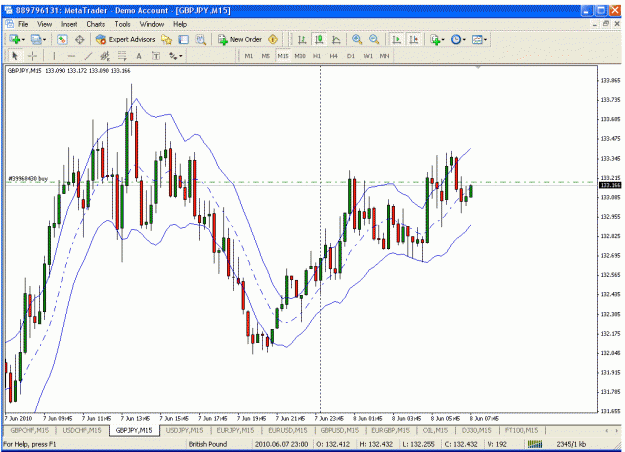This screenshot has height=452, width=625.
Task: Show the Terminal window icon
Action: pyautogui.click(x=183, y=39)
